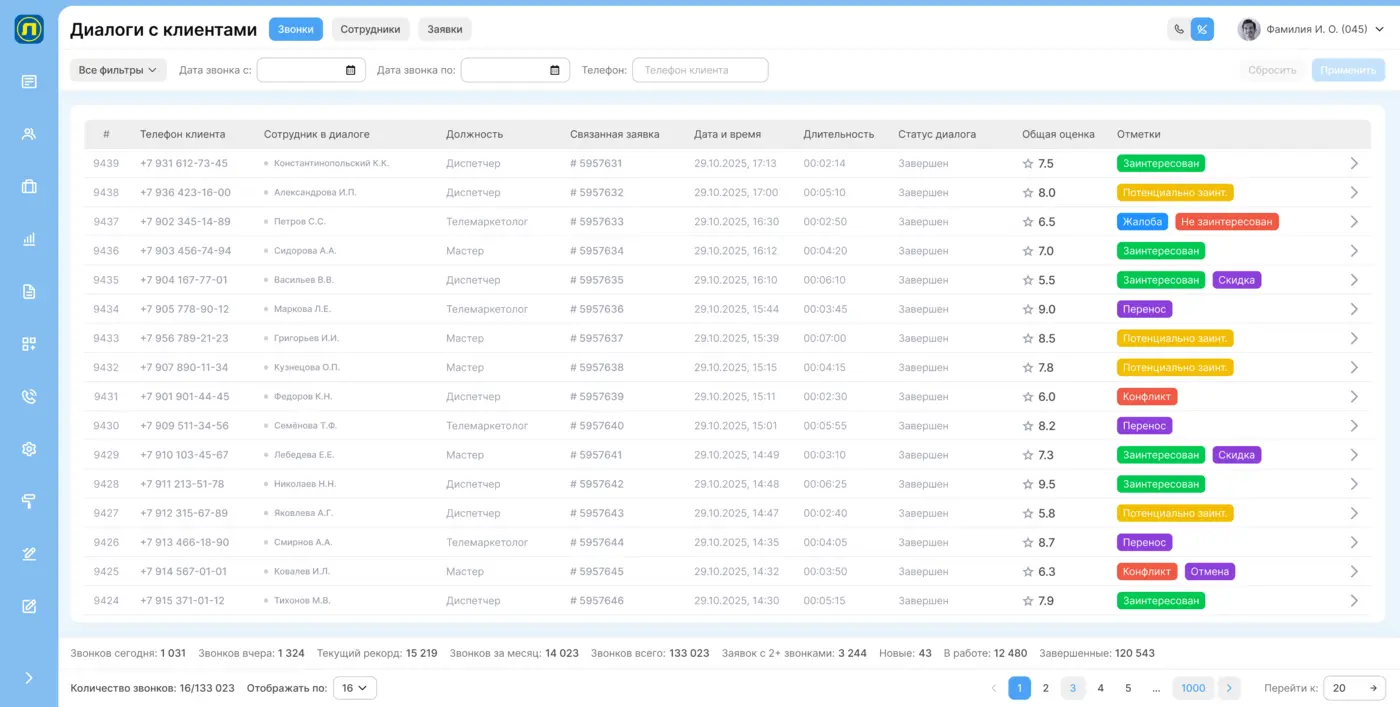Focus the 'Телефон клиента' input field
The width and height of the screenshot is (1400, 707).
click(700, 70)
